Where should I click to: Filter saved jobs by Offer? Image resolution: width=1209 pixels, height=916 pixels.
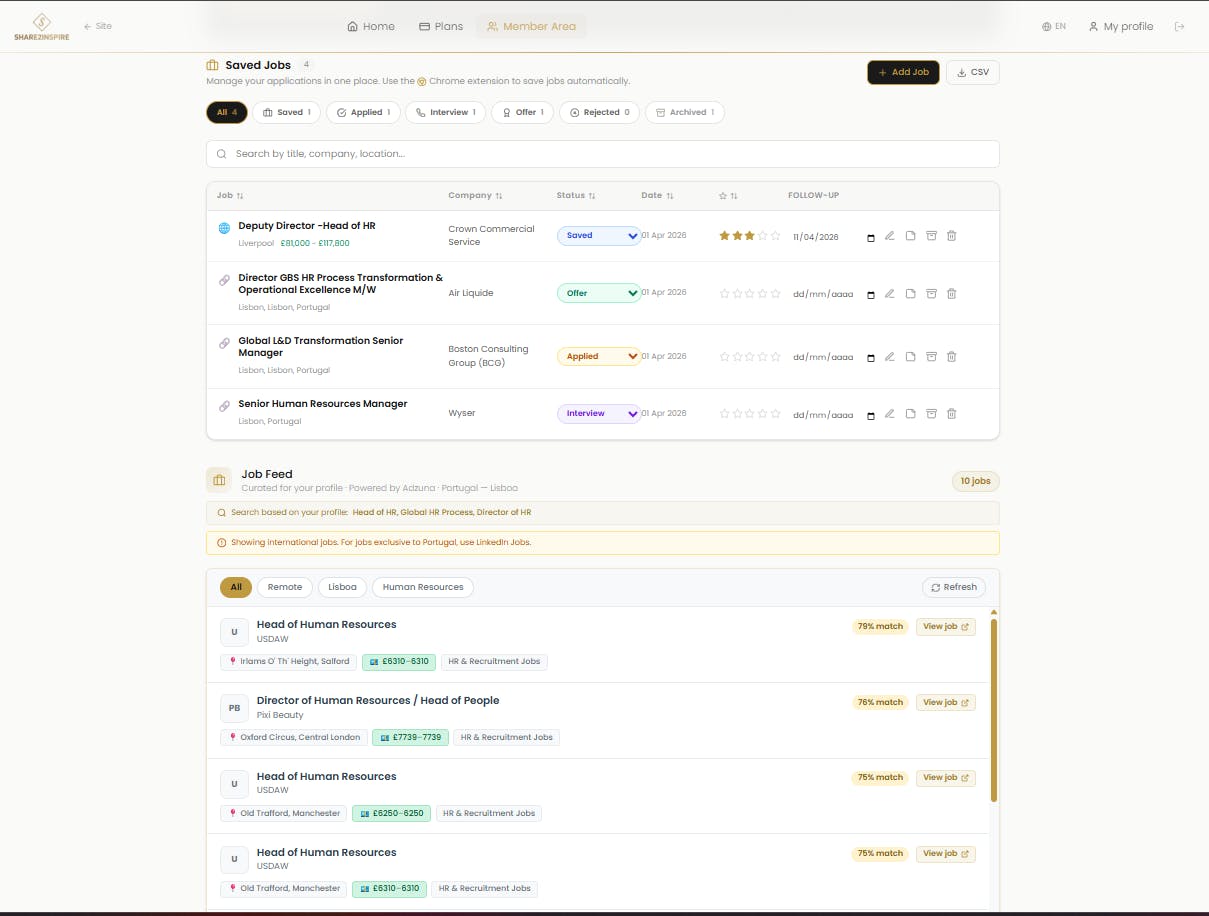click(522, 112)
